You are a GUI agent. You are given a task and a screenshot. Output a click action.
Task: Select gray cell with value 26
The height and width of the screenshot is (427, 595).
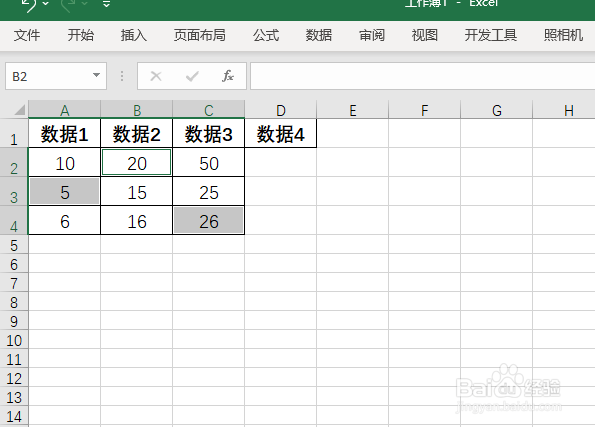tap(208, 221)
